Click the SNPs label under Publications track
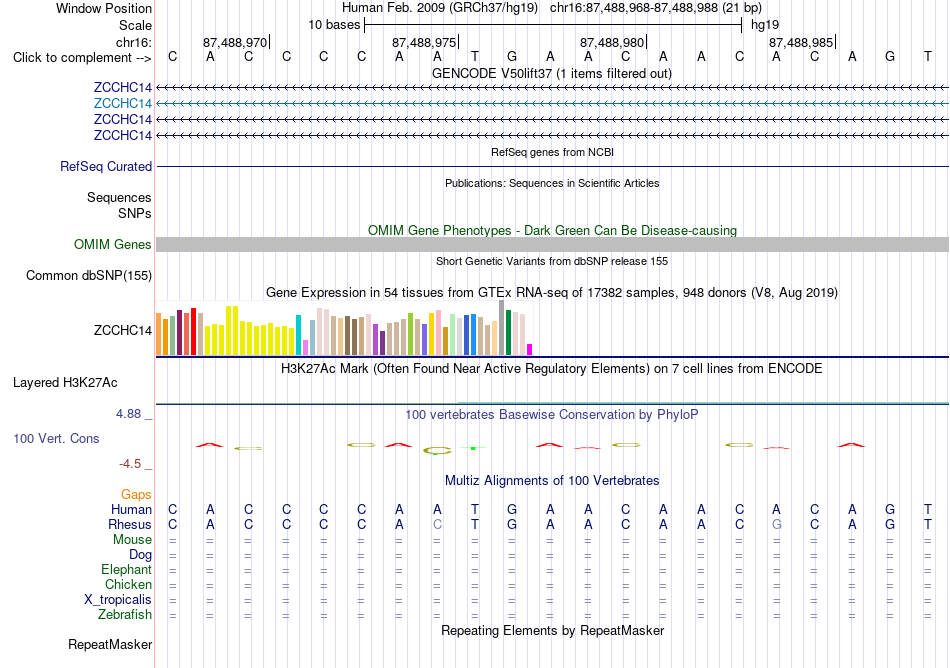The width and height of the screenshot is (950, 668). pos(135,213)
